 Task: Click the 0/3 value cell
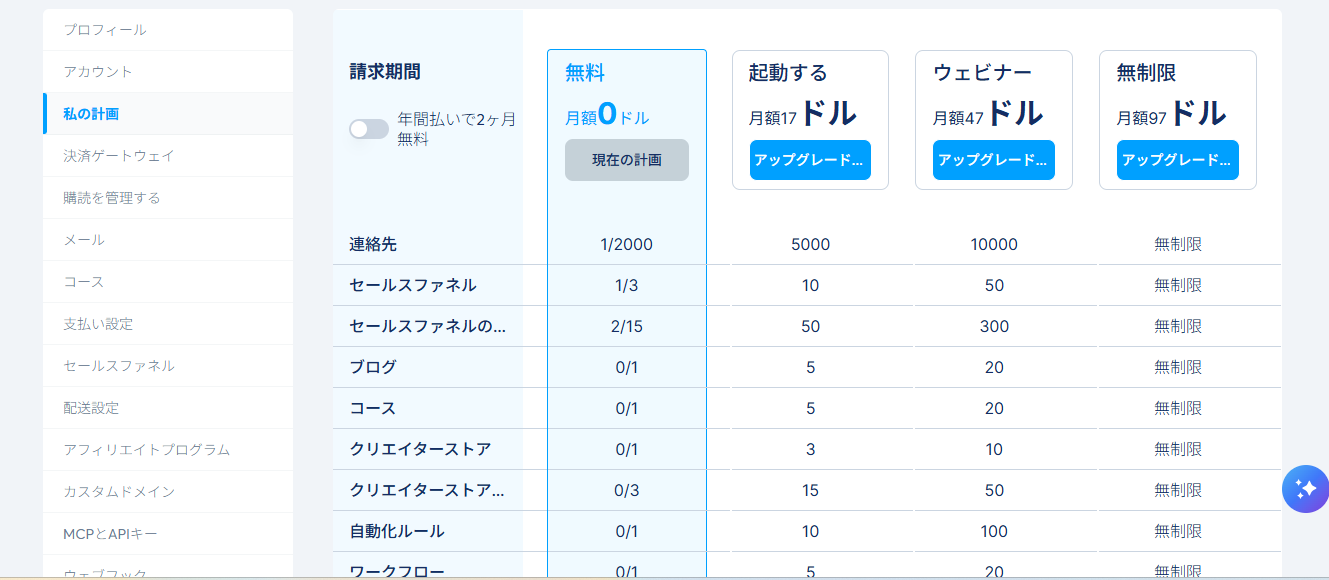627,490
